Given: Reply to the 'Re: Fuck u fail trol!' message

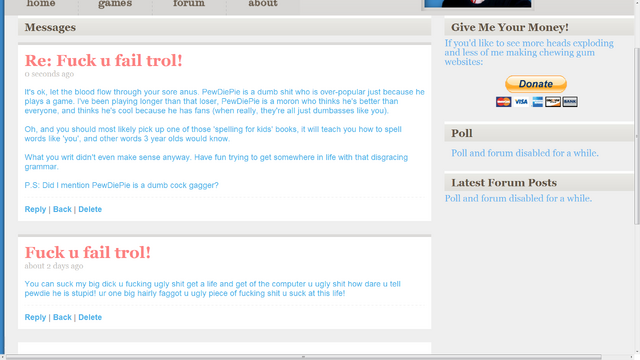Looking at the screenshot, I should click(x=35, y=209).
